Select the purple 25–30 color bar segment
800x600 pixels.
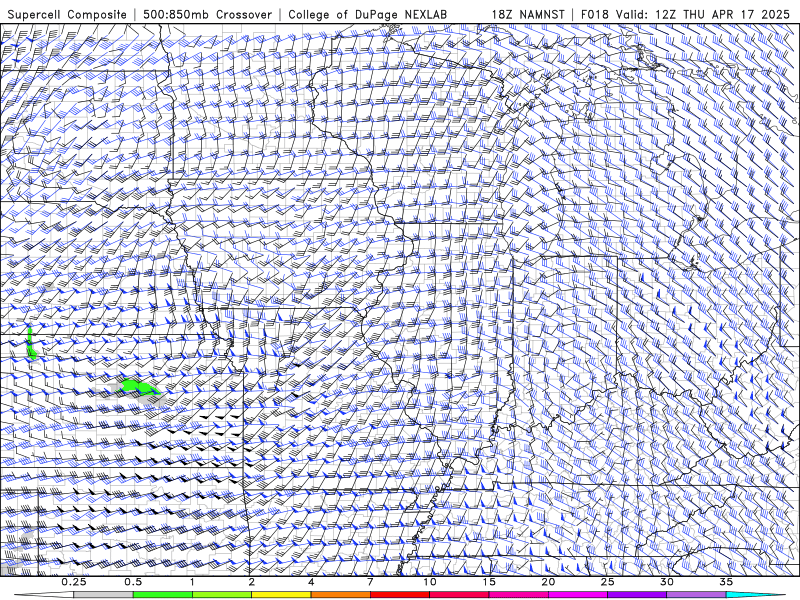point(637,595)
